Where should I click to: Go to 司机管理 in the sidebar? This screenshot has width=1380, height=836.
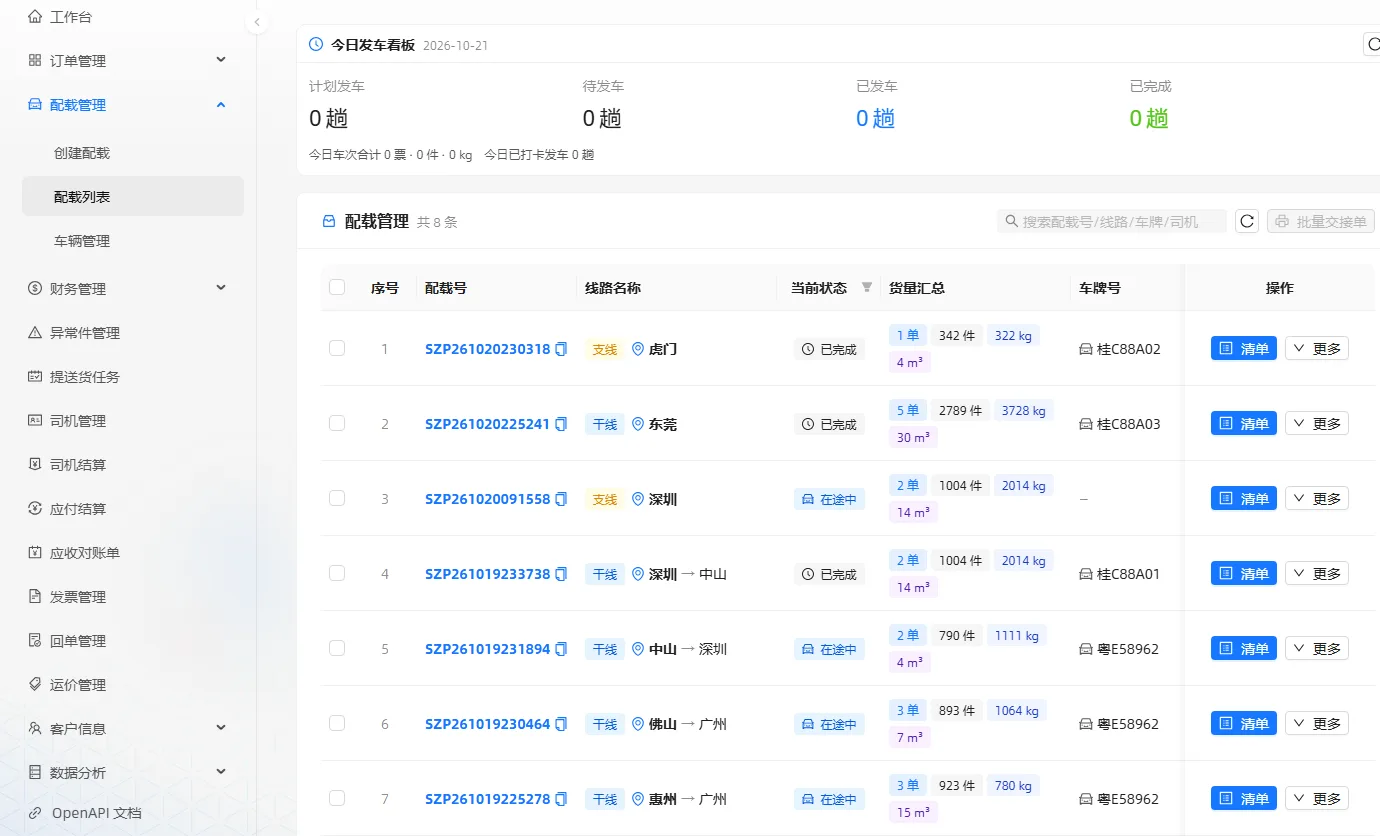pos(132,421)
